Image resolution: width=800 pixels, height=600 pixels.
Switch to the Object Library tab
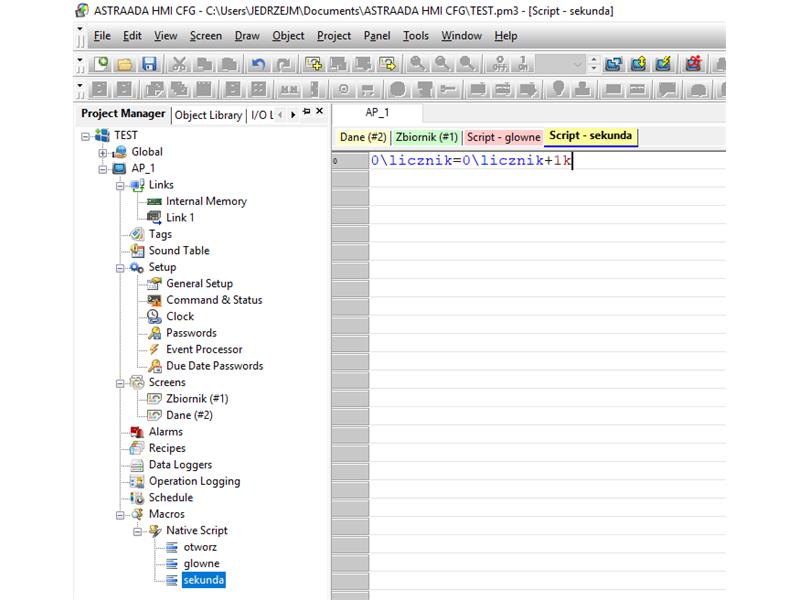click(208, 115)
